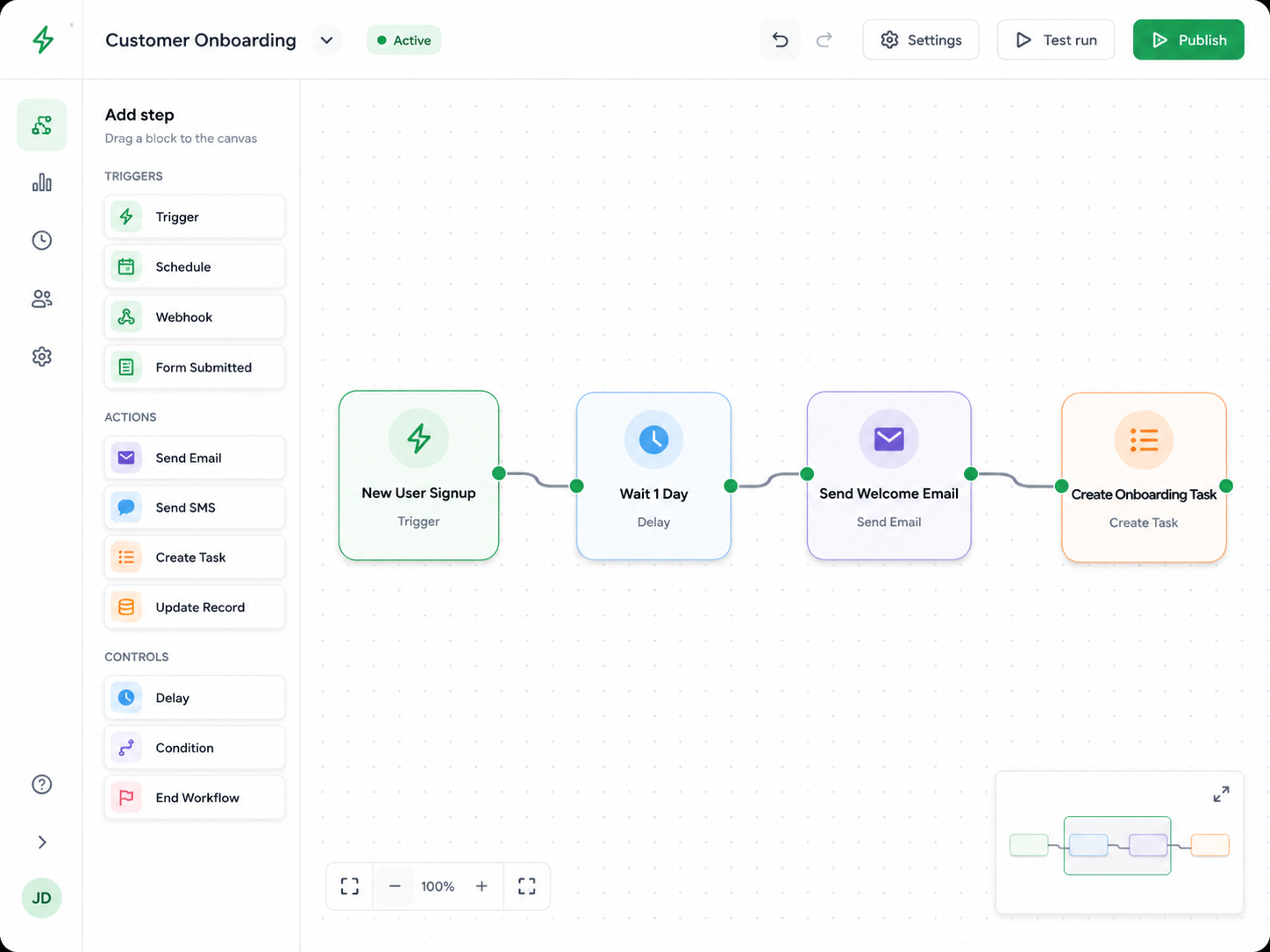The width and height of the screenshot is (1270, 952).
Task: Select the New User Signup node
Action: coord(419,475)
